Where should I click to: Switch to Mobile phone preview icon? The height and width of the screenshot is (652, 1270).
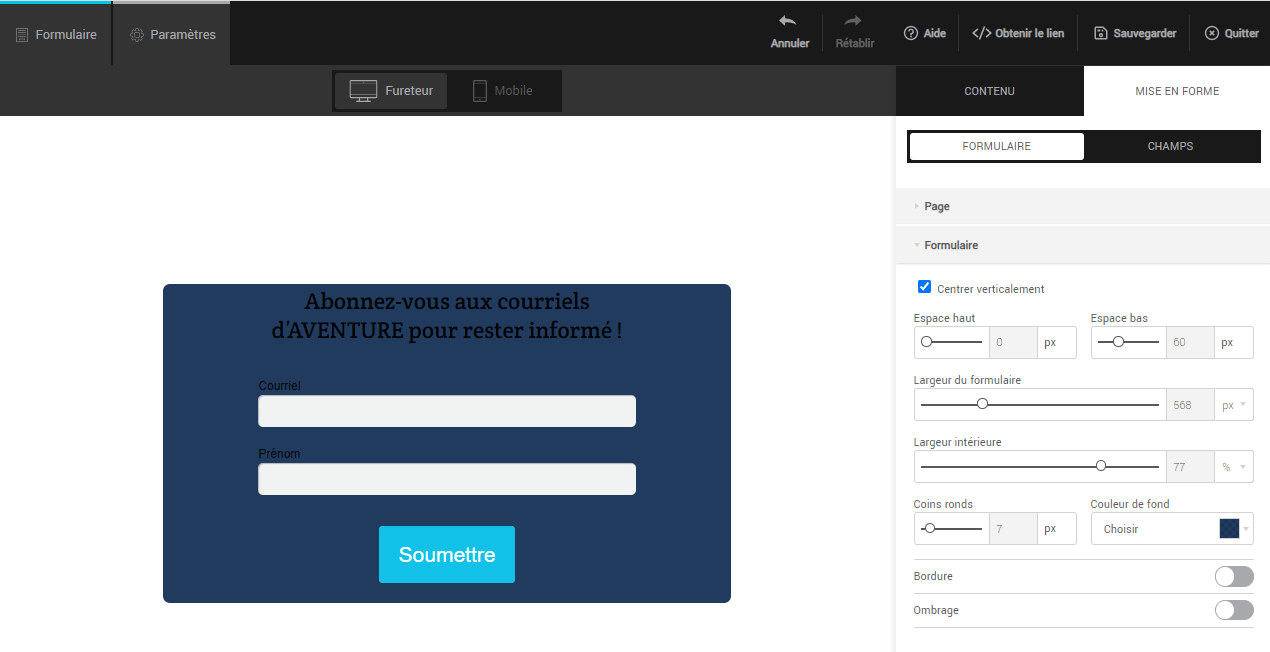480,91
